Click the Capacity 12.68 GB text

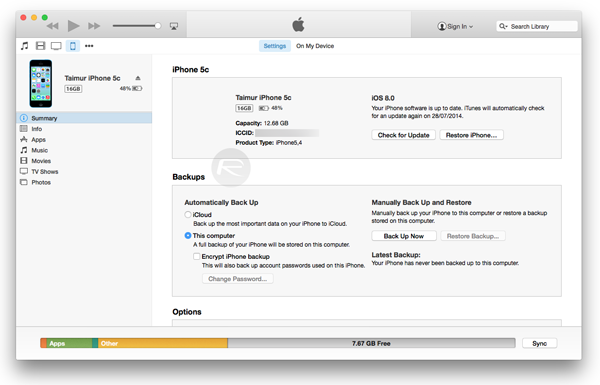point(262,123)
